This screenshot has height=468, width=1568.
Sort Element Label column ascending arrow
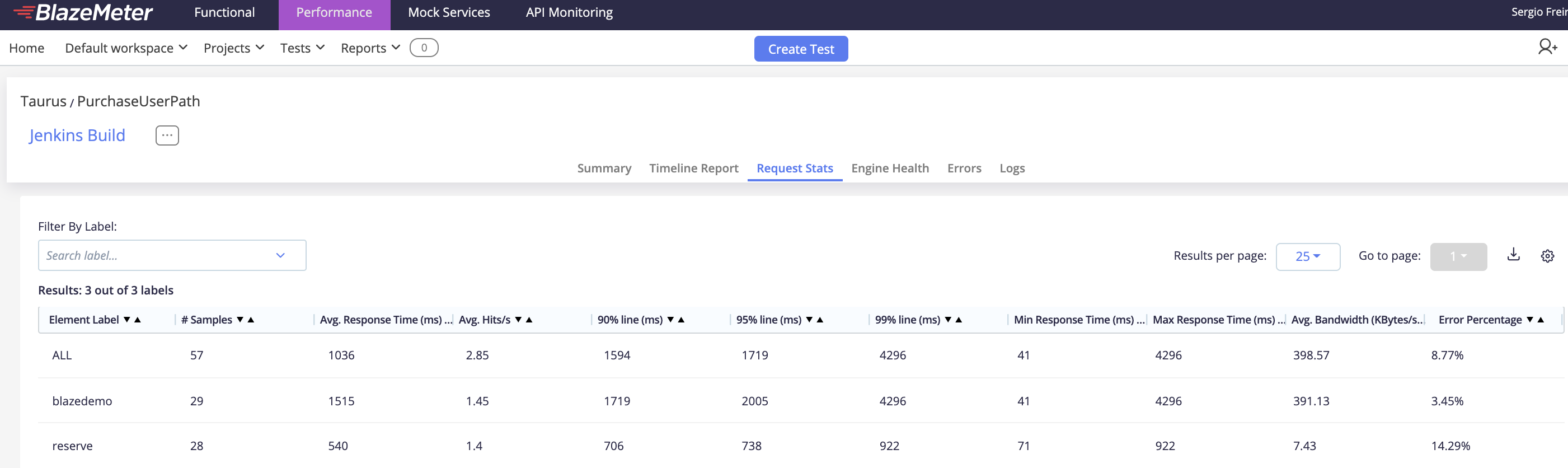click(x=138, y=320)
